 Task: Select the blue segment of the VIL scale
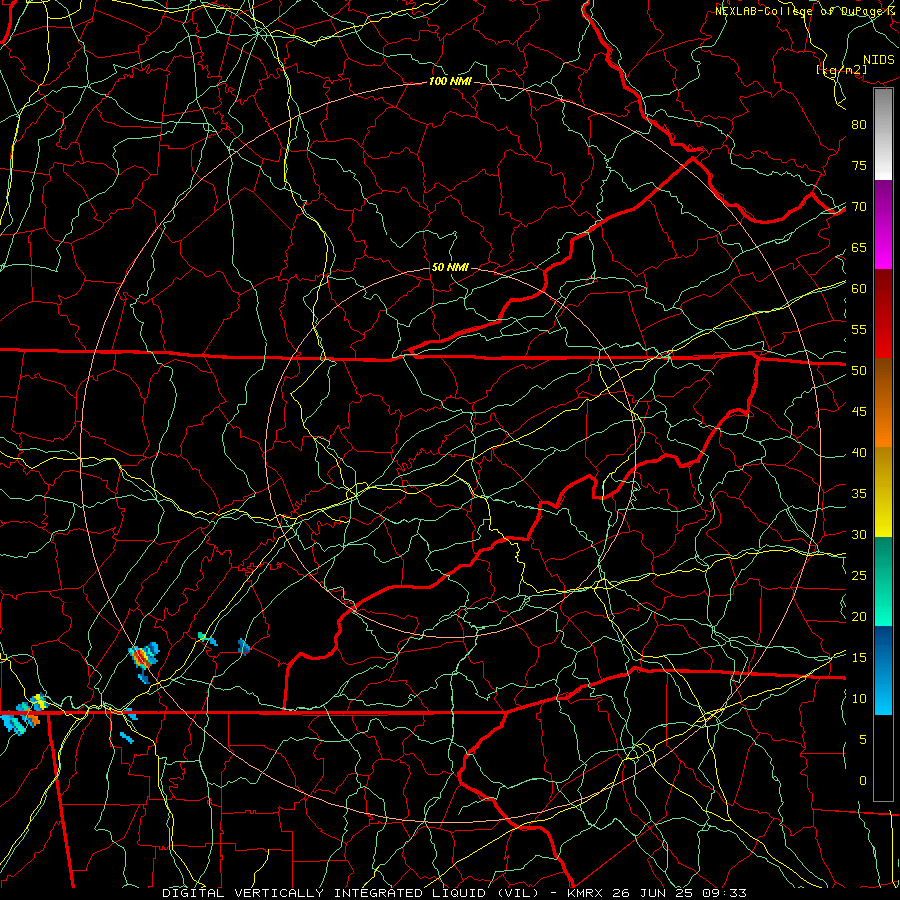(883, 670)
